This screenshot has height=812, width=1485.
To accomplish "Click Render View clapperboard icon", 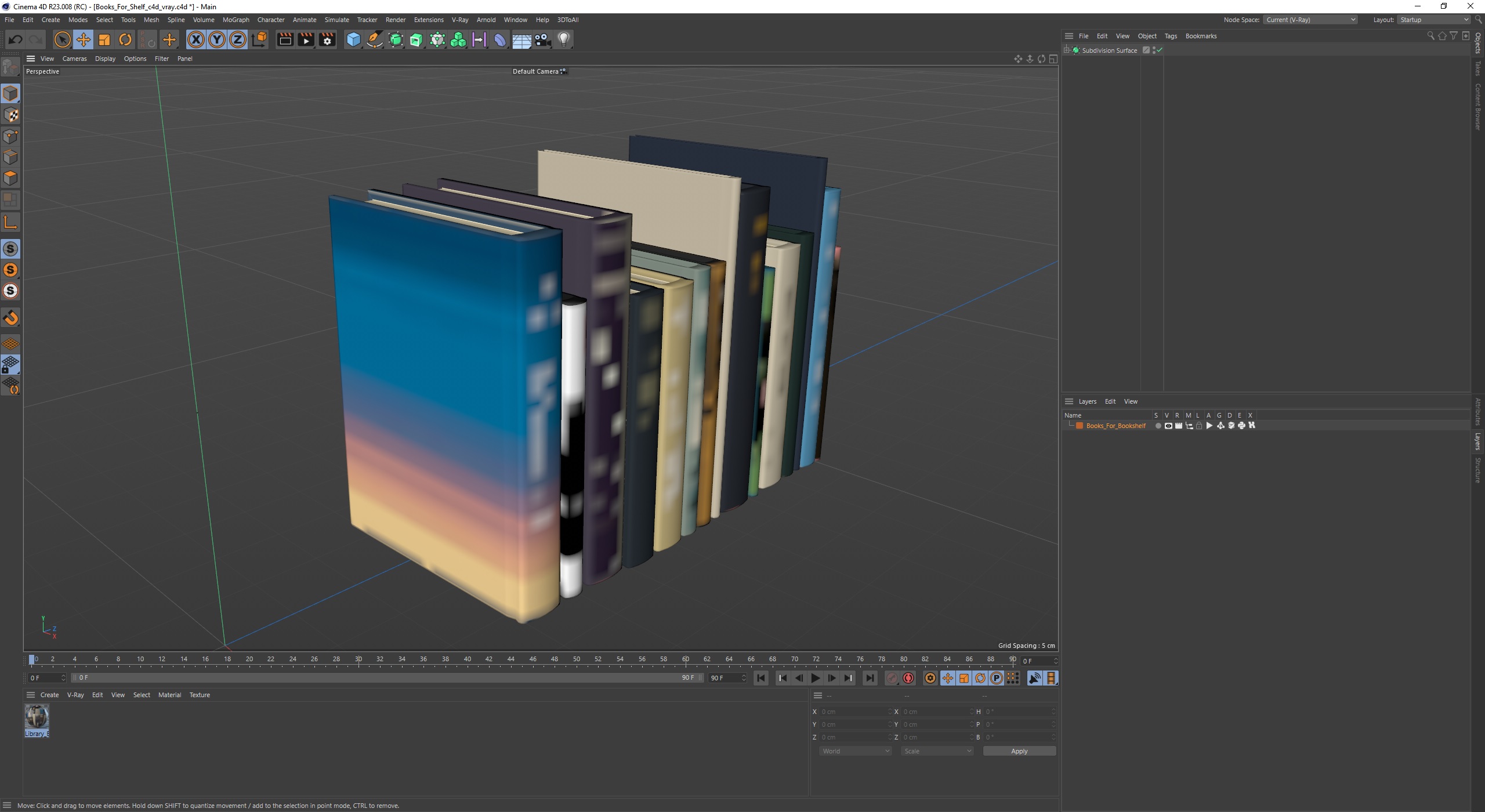I will click(285, 39).
